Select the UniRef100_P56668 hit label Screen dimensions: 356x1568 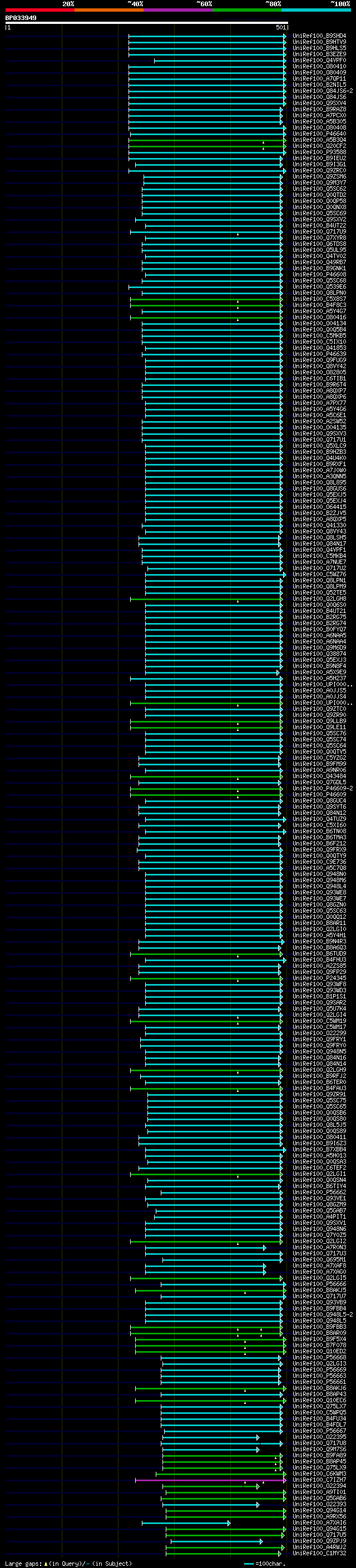pos(319,1357)
